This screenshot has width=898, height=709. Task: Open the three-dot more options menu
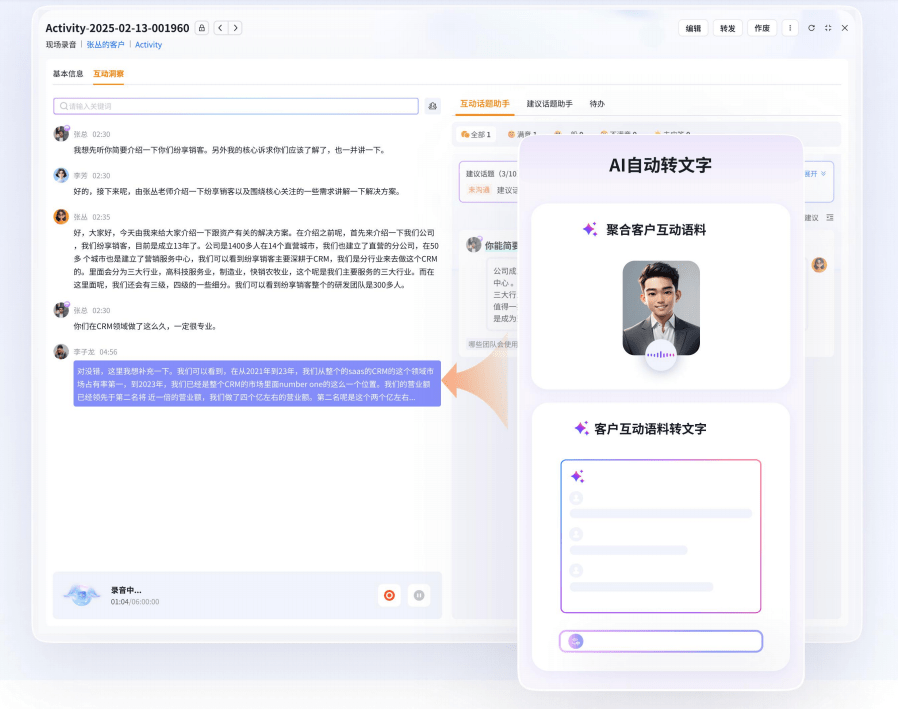pyautogui.click(x=790, y=28)
